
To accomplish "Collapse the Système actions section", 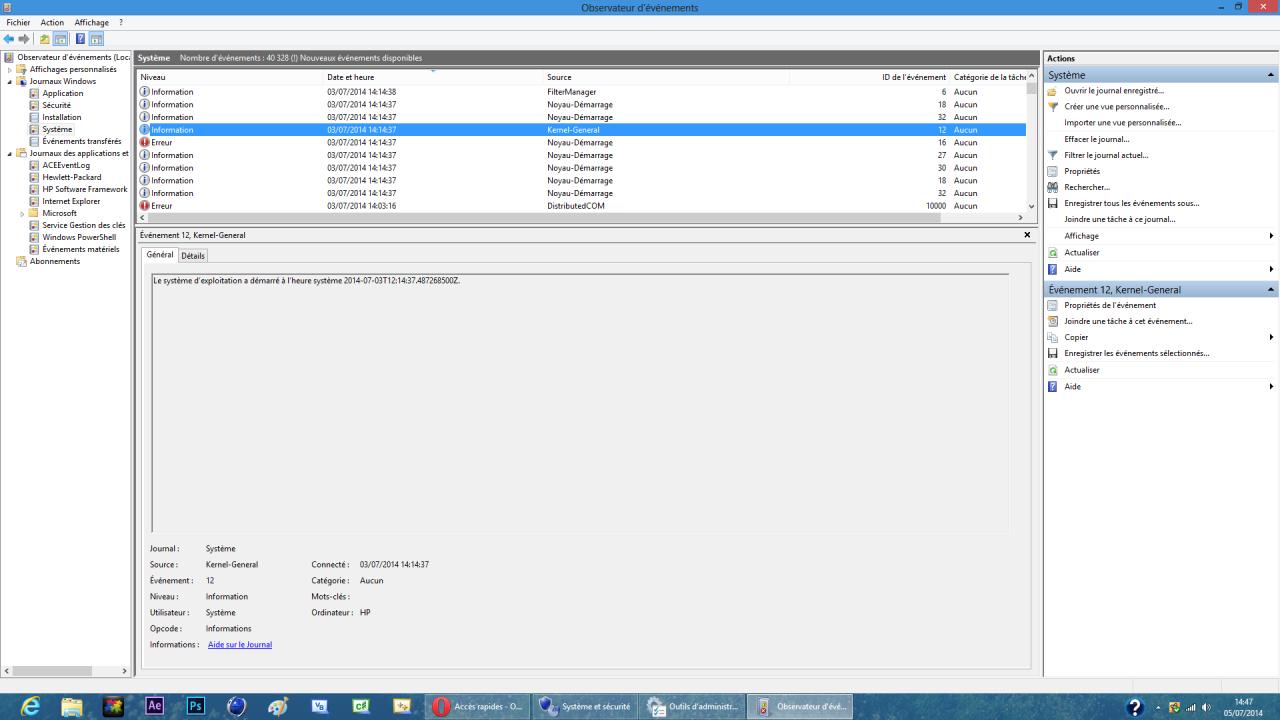I will click(x=1271, y=75).
